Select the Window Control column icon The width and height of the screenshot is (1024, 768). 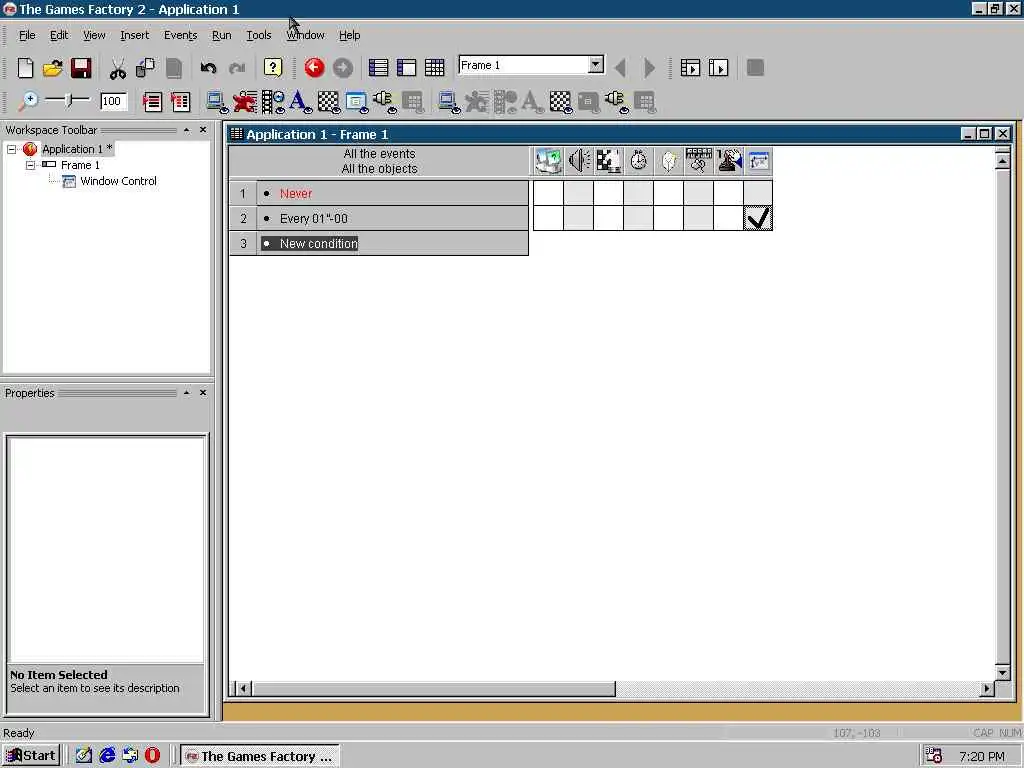click(759, 161)
